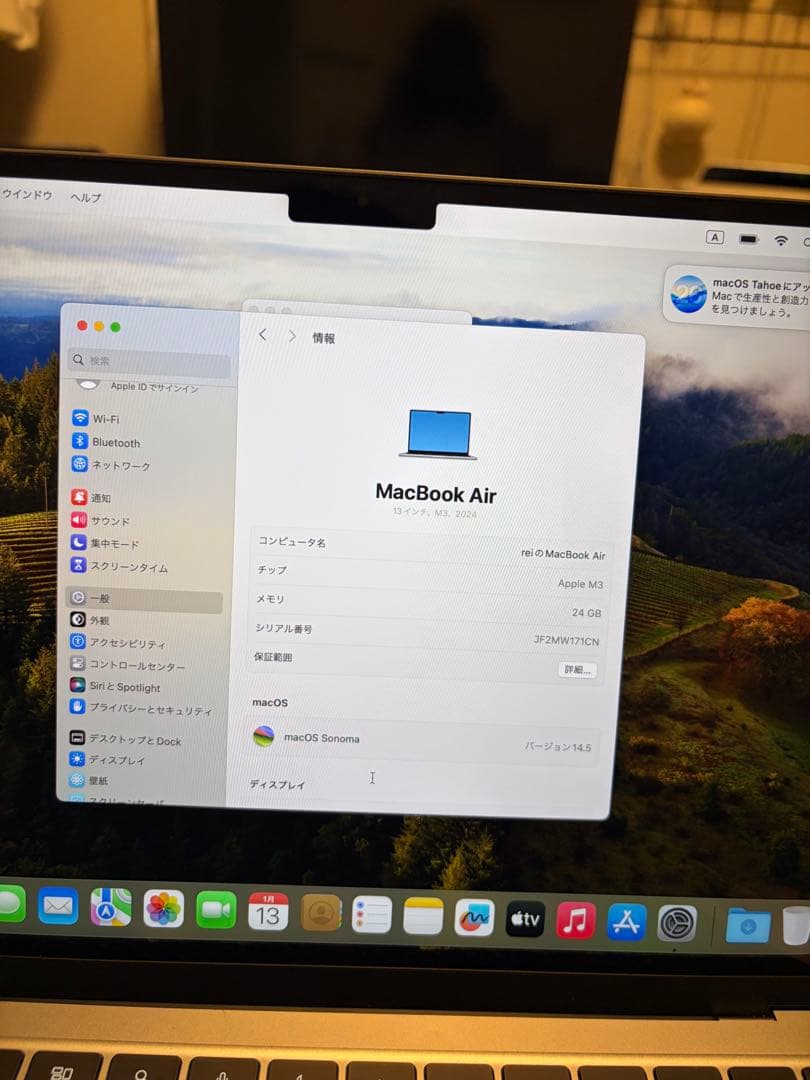Click the back chevron above the info pane
810x1080 pixels.
coord(262,336)
